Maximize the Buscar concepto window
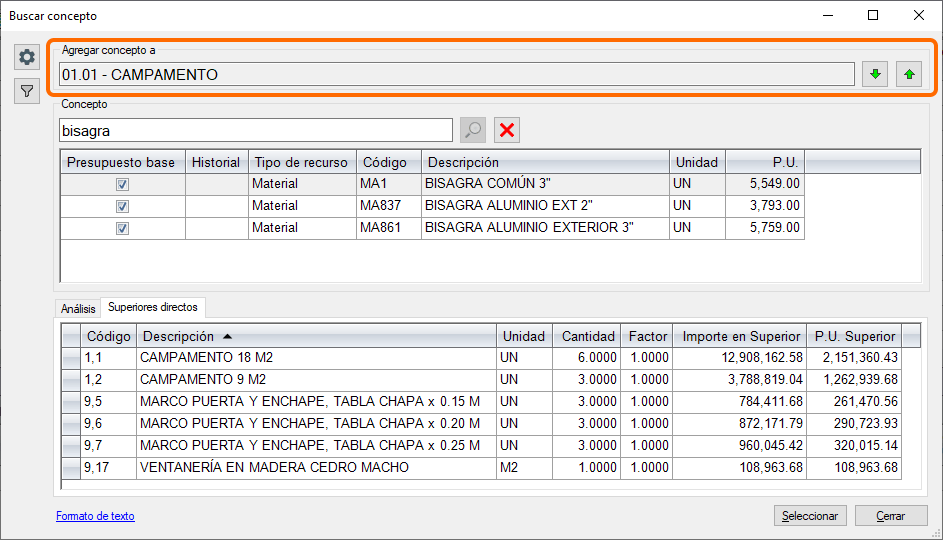This screenshot has width=943, height=540. (x=873, y=16)
